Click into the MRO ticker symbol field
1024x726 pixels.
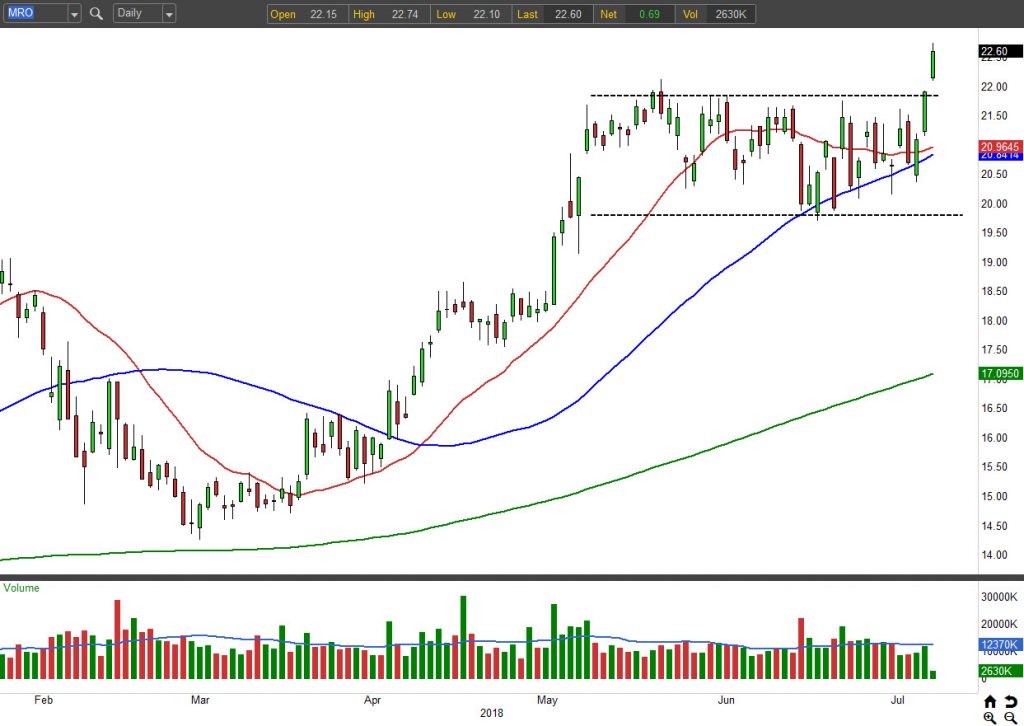(x=35, y=14)
